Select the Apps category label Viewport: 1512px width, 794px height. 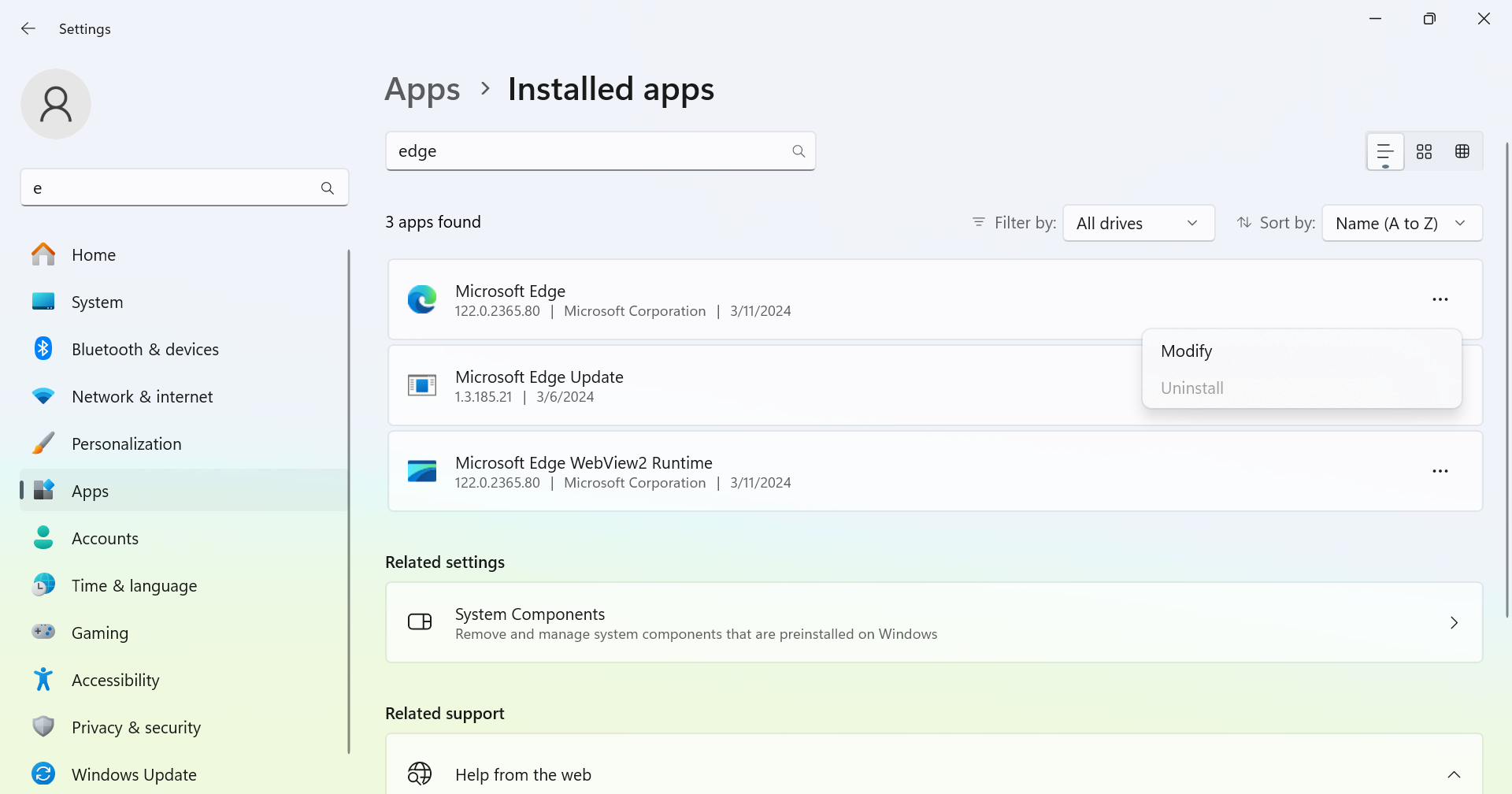(x=90, y=492)
